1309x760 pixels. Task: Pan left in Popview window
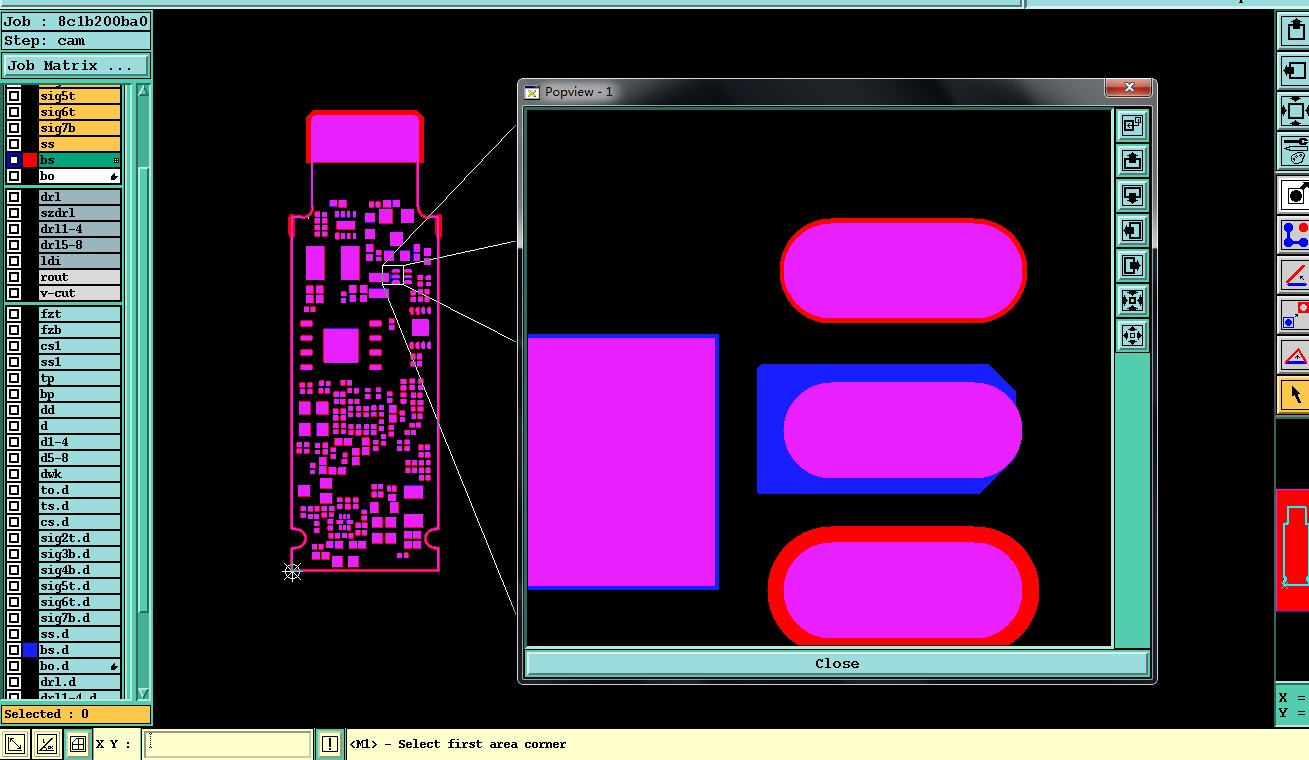1132,230
